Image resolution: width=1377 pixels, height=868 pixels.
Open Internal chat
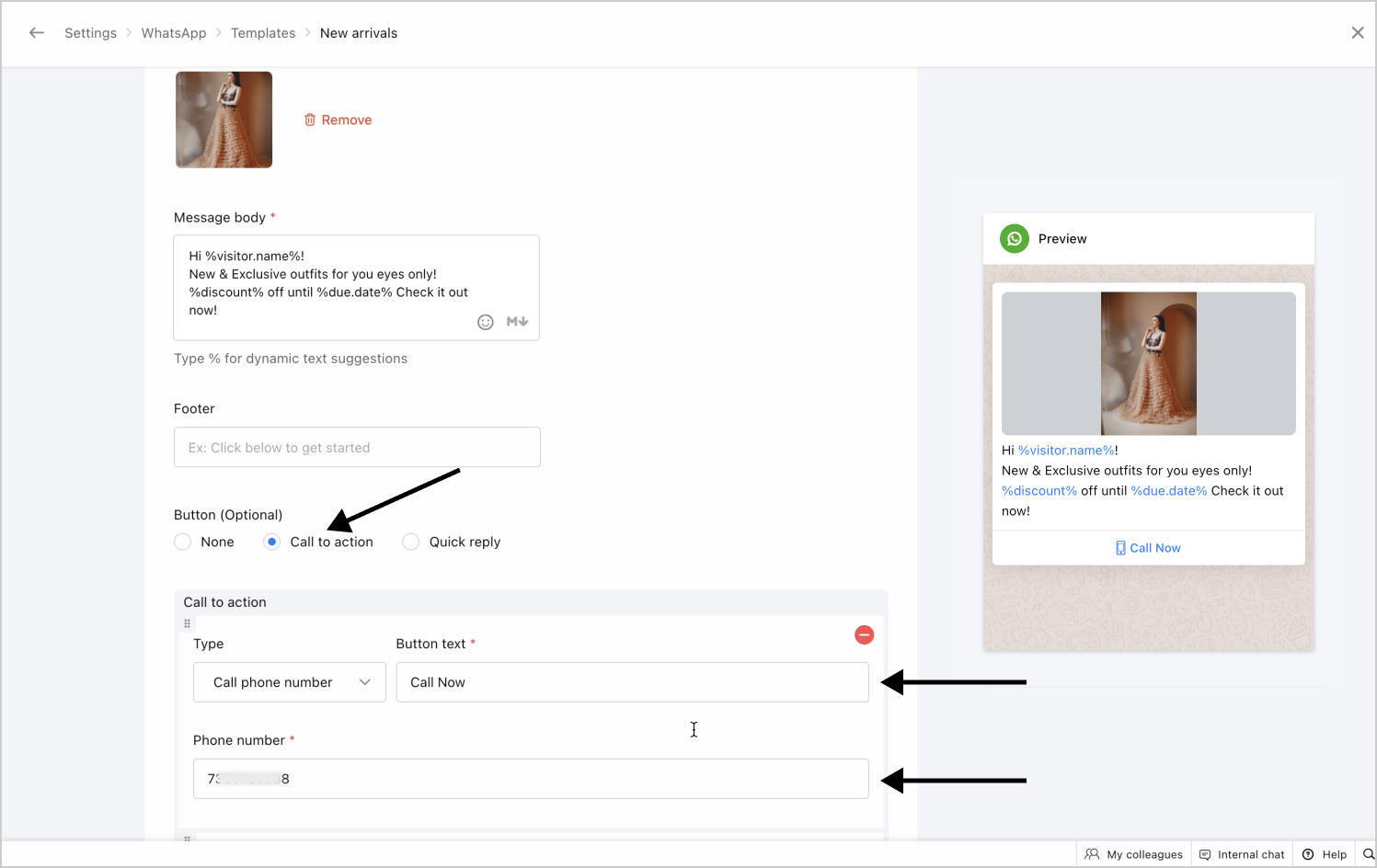[x=1242, y=854]
